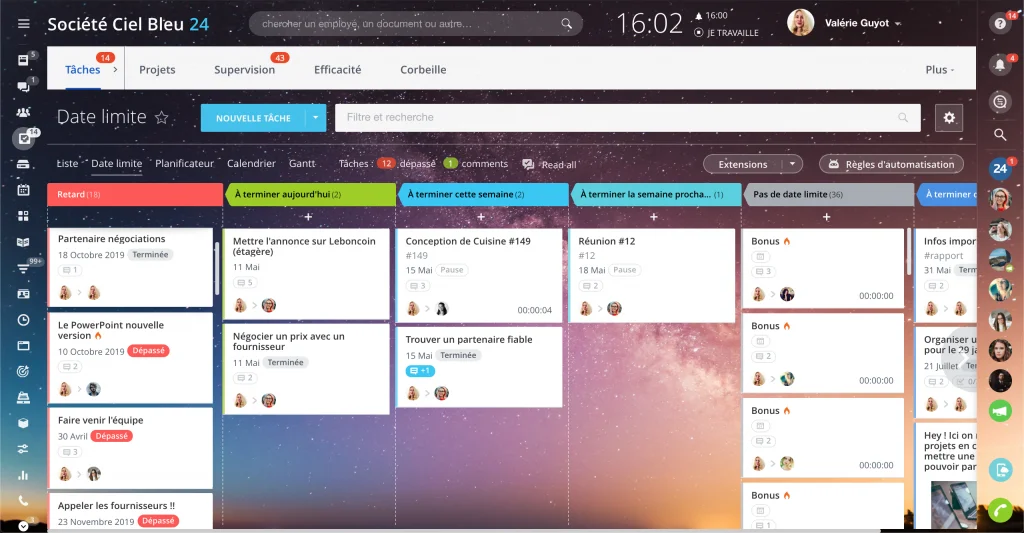Toggle the JE TRAVAILLE work status
The width and height of the screenshot is (1024, 533).
click(x=726, y=32)
